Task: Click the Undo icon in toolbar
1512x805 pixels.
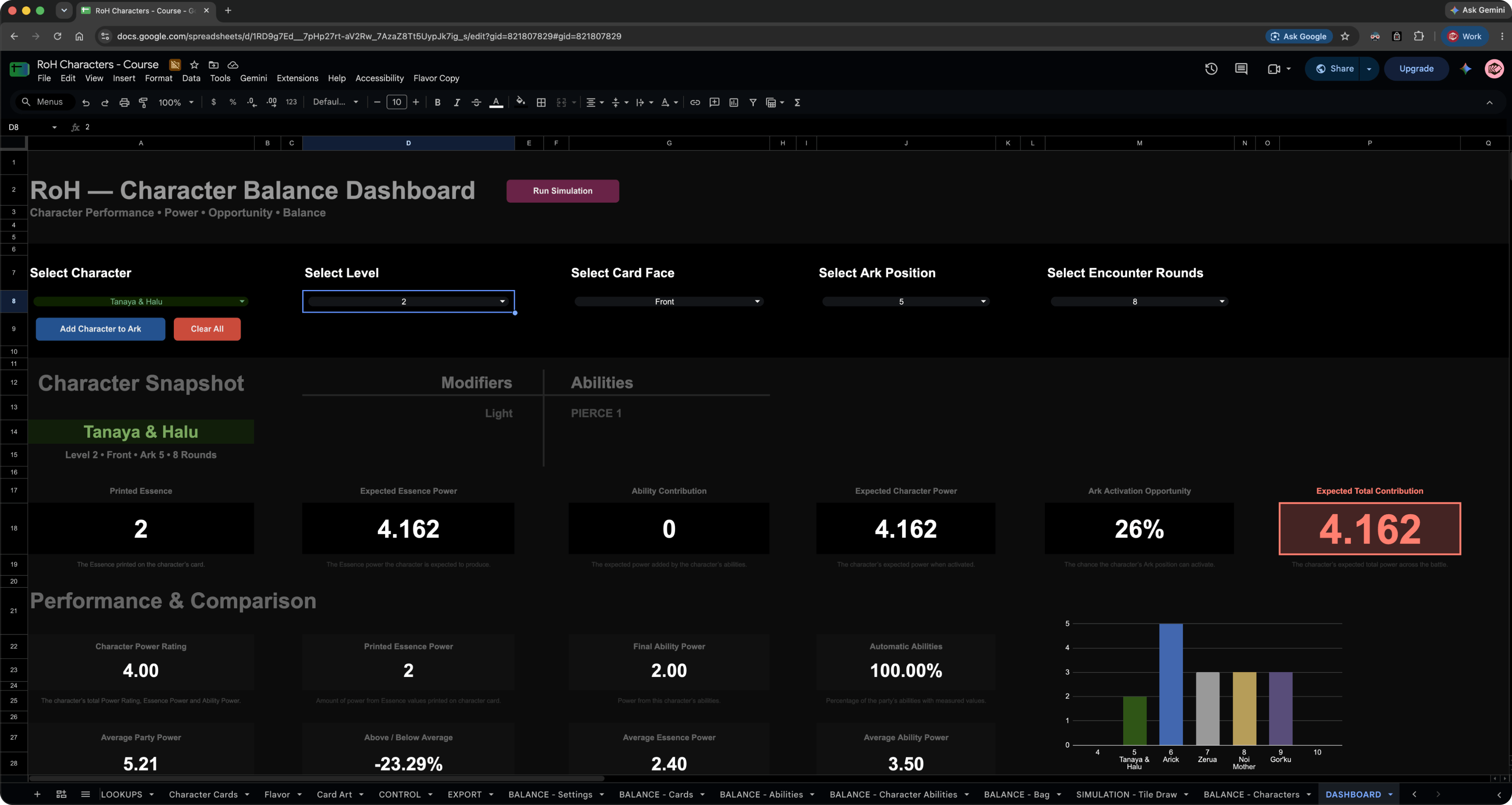Action: (x=86, y=102)
